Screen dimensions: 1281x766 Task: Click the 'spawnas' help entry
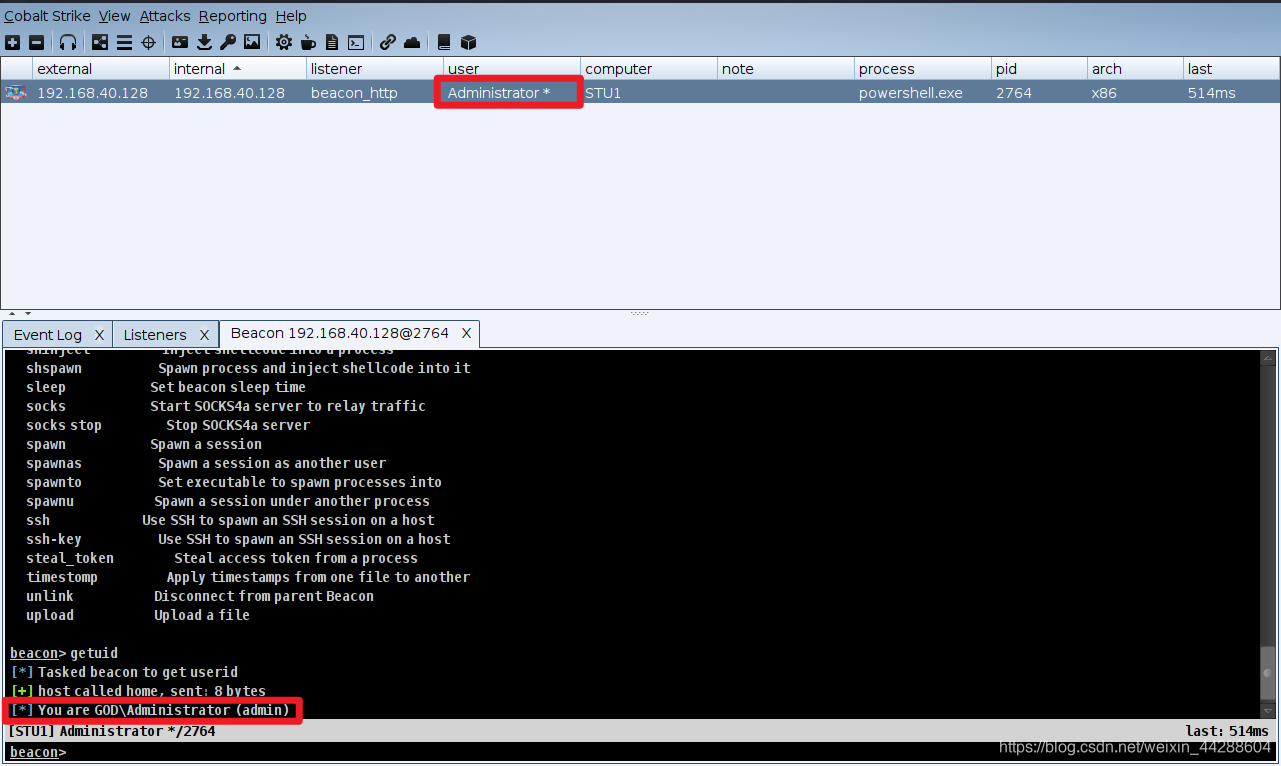[x=54, y=463]
